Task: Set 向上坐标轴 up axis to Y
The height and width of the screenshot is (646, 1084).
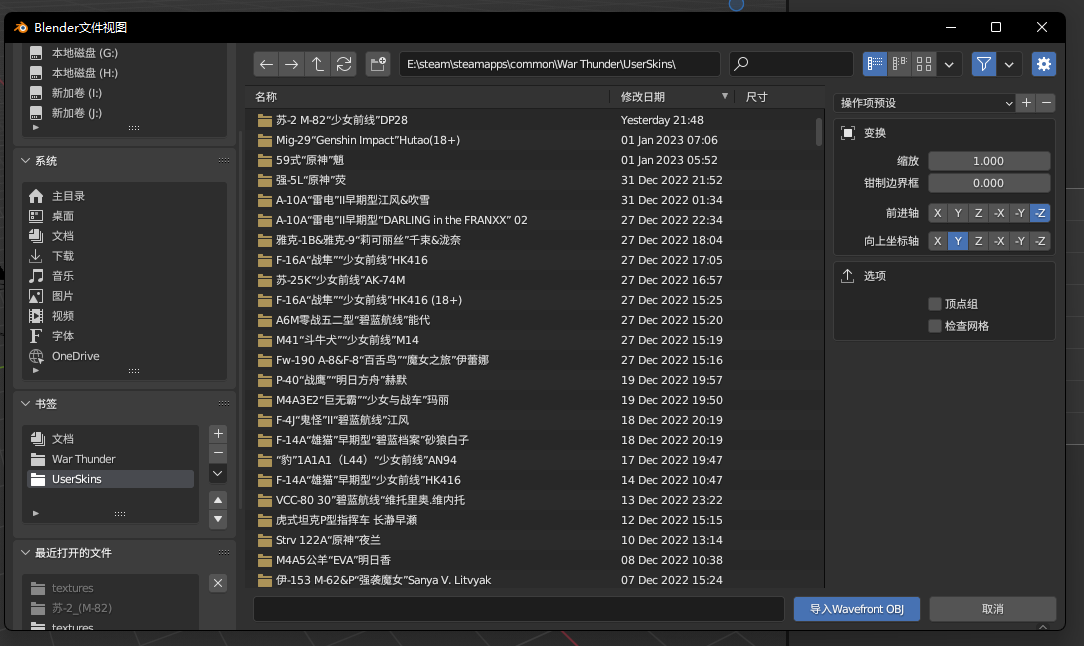Action: (x=958, y=241)
